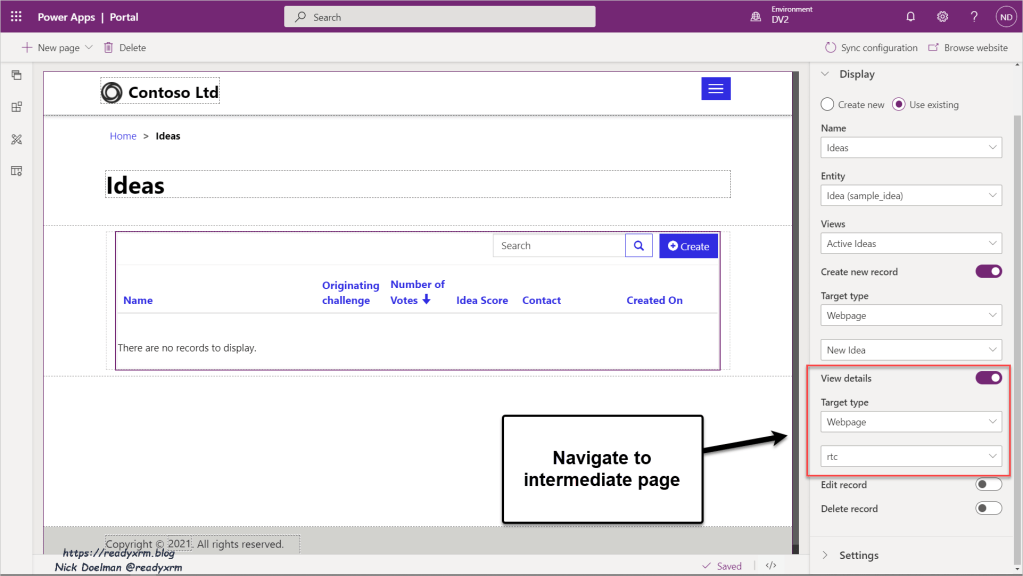Open the Components icon in left sidebar
The height and width of the screenshot is (576, 1023).
16,107
